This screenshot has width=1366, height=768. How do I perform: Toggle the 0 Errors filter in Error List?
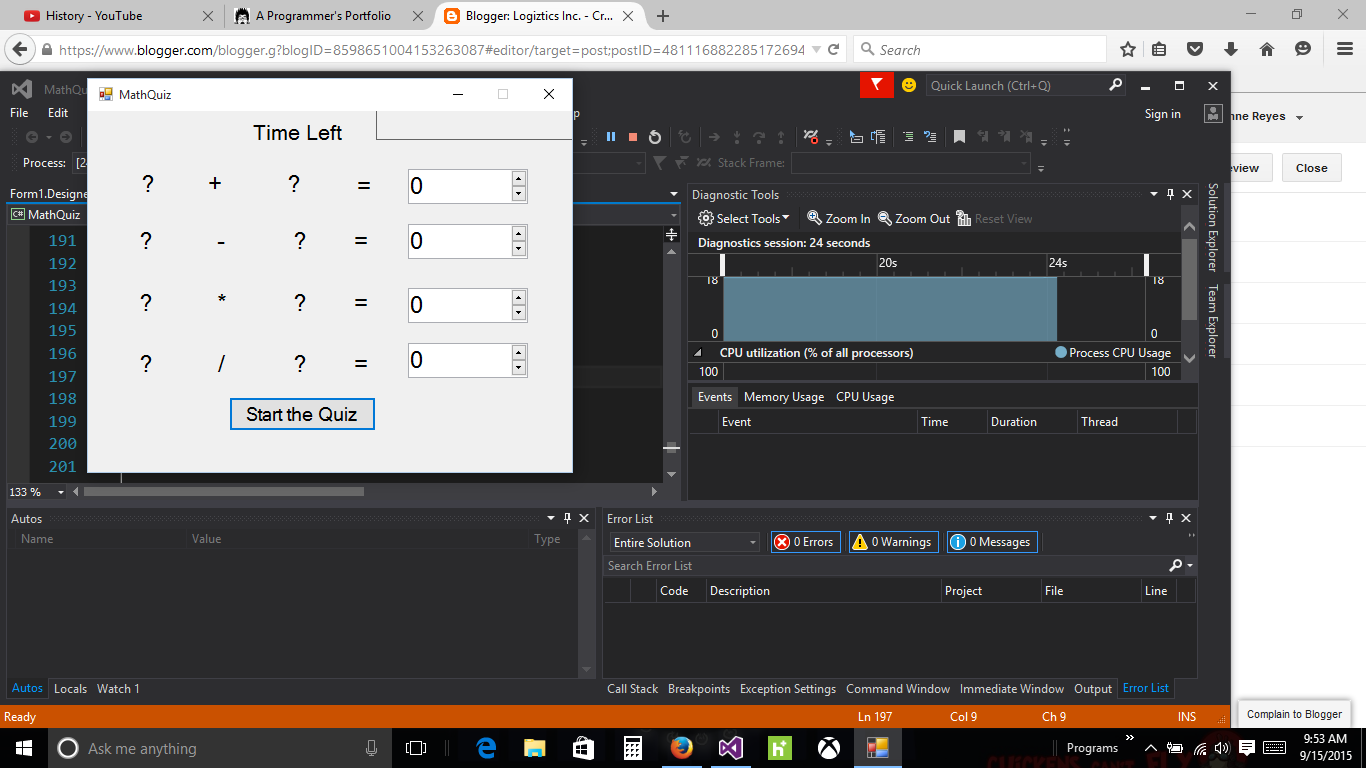[x=805, y=541]
